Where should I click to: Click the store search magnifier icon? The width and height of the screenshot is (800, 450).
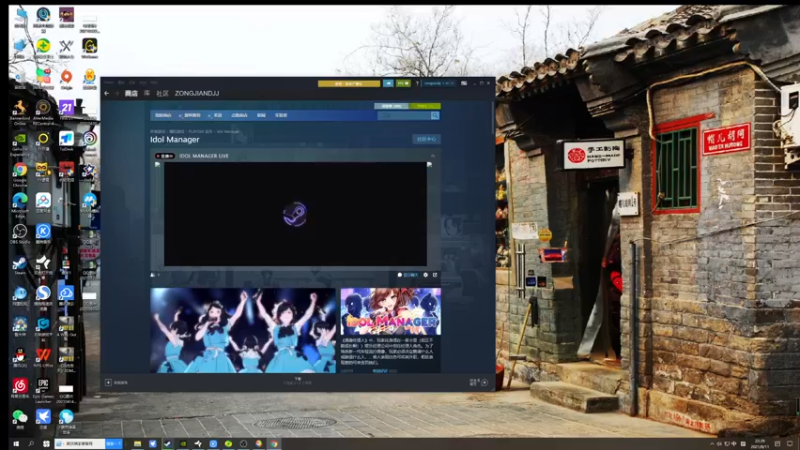[435, 116]
